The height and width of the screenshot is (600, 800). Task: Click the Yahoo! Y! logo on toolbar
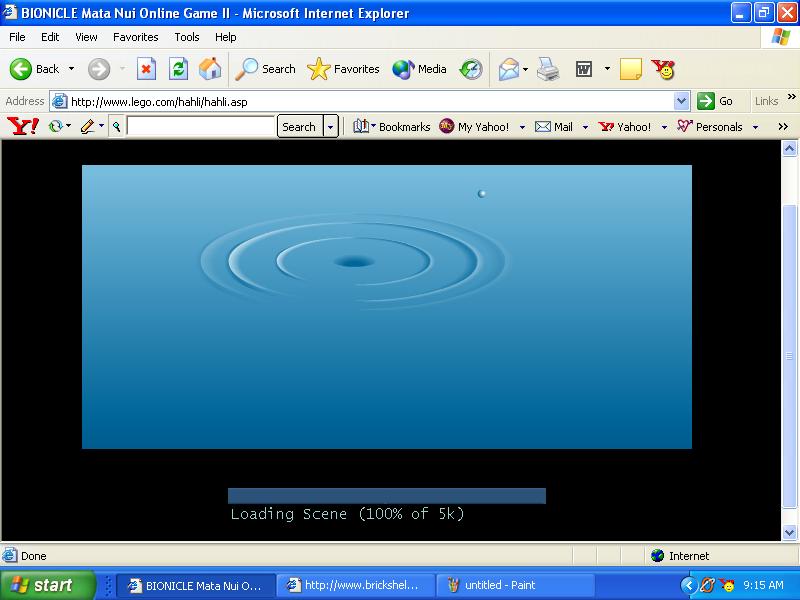(23, 126)
